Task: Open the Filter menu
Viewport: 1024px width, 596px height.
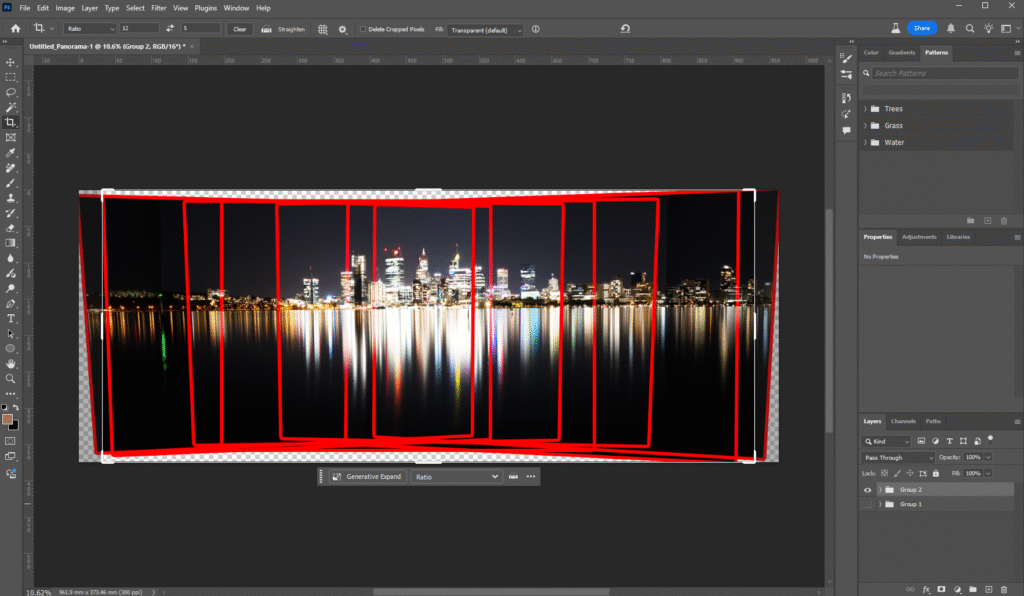Action: 159,8
